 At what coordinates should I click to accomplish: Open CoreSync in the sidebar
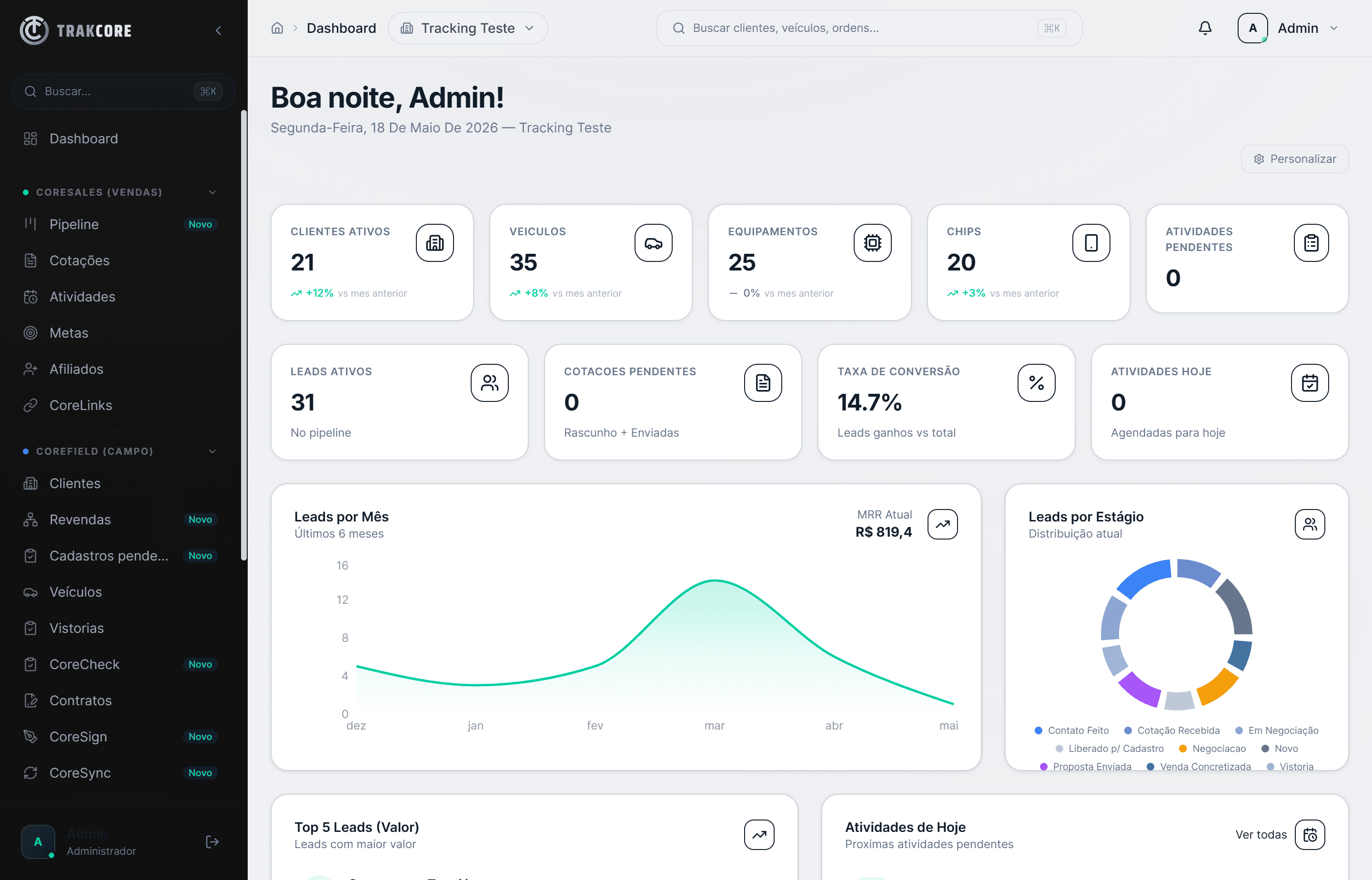(120, 773)
